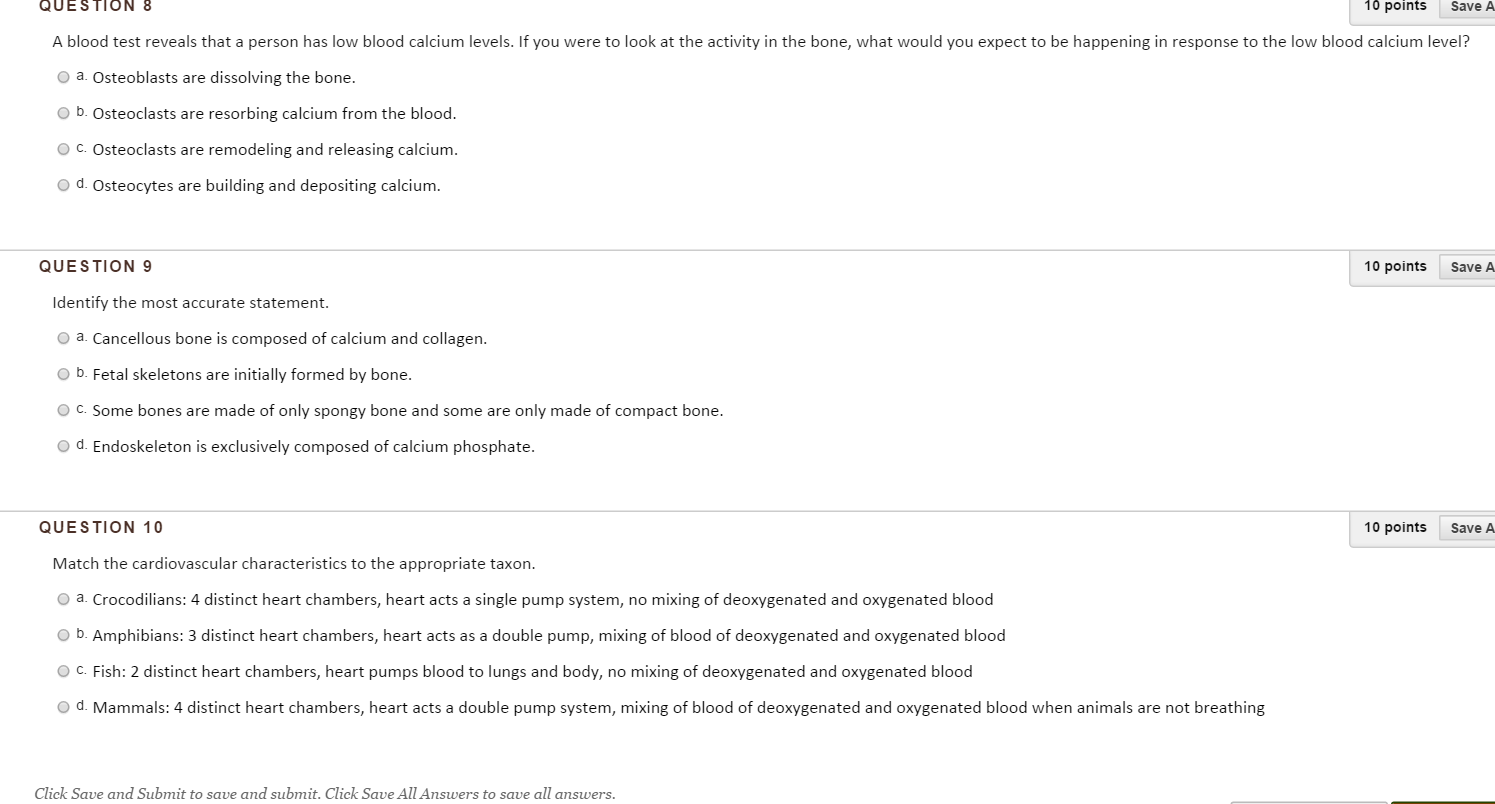This screenshot has height=804, width=1495.
Task: Pick the Mammals option in Question 10
Action: click(x=63, y=706)
